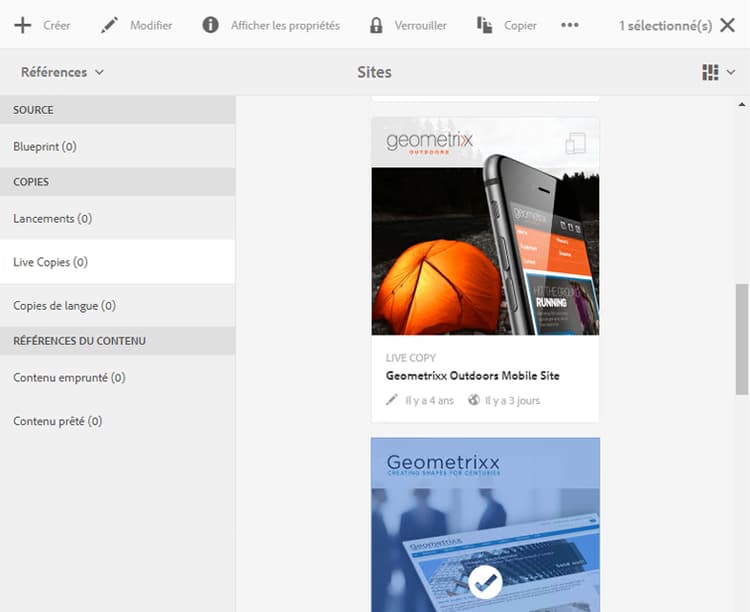This screenshot has height=612, width=750.
Task: Select Lancements (0) reference
Action: tap(117, 219)
